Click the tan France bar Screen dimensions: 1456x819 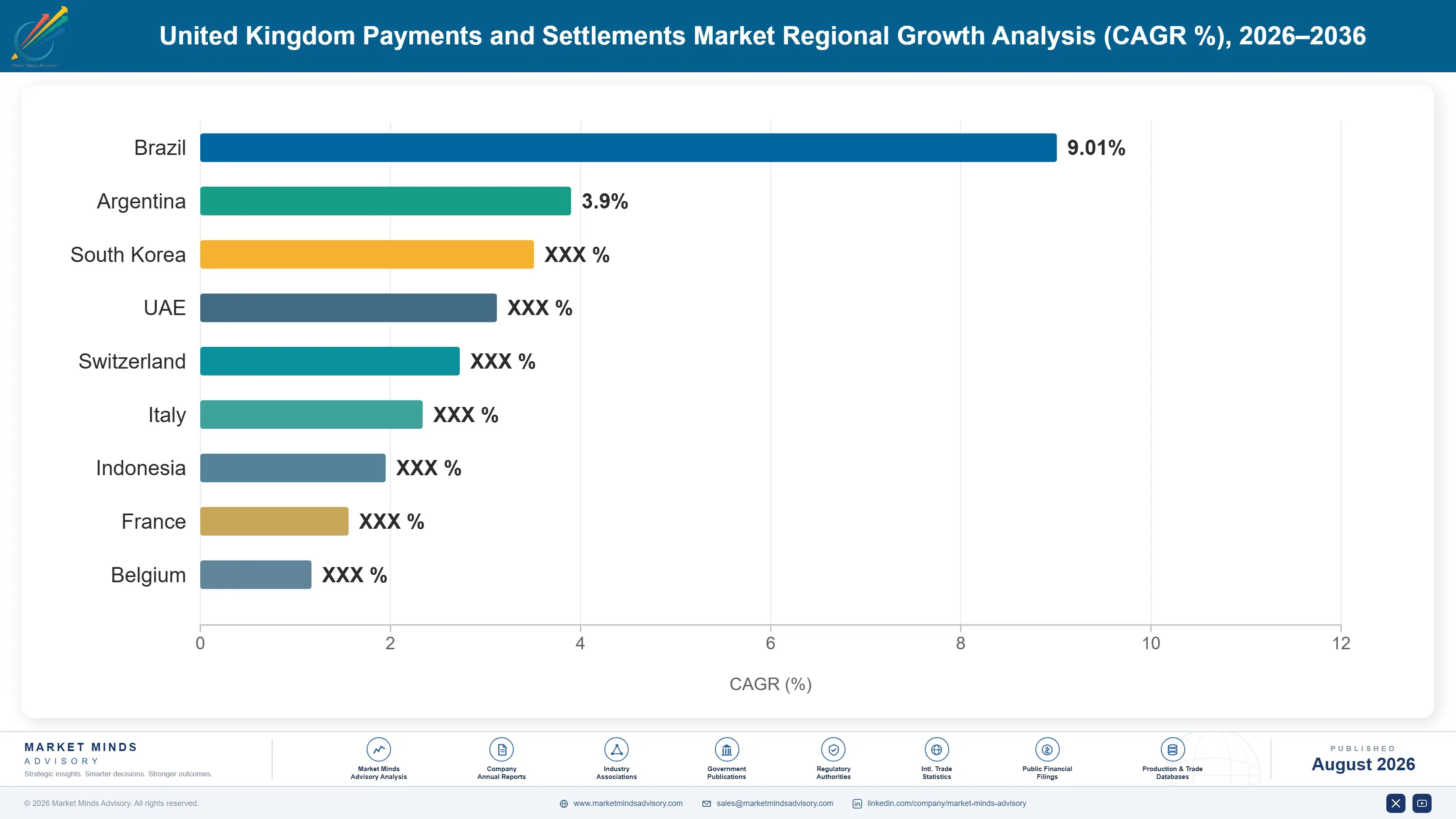[274, 521]
